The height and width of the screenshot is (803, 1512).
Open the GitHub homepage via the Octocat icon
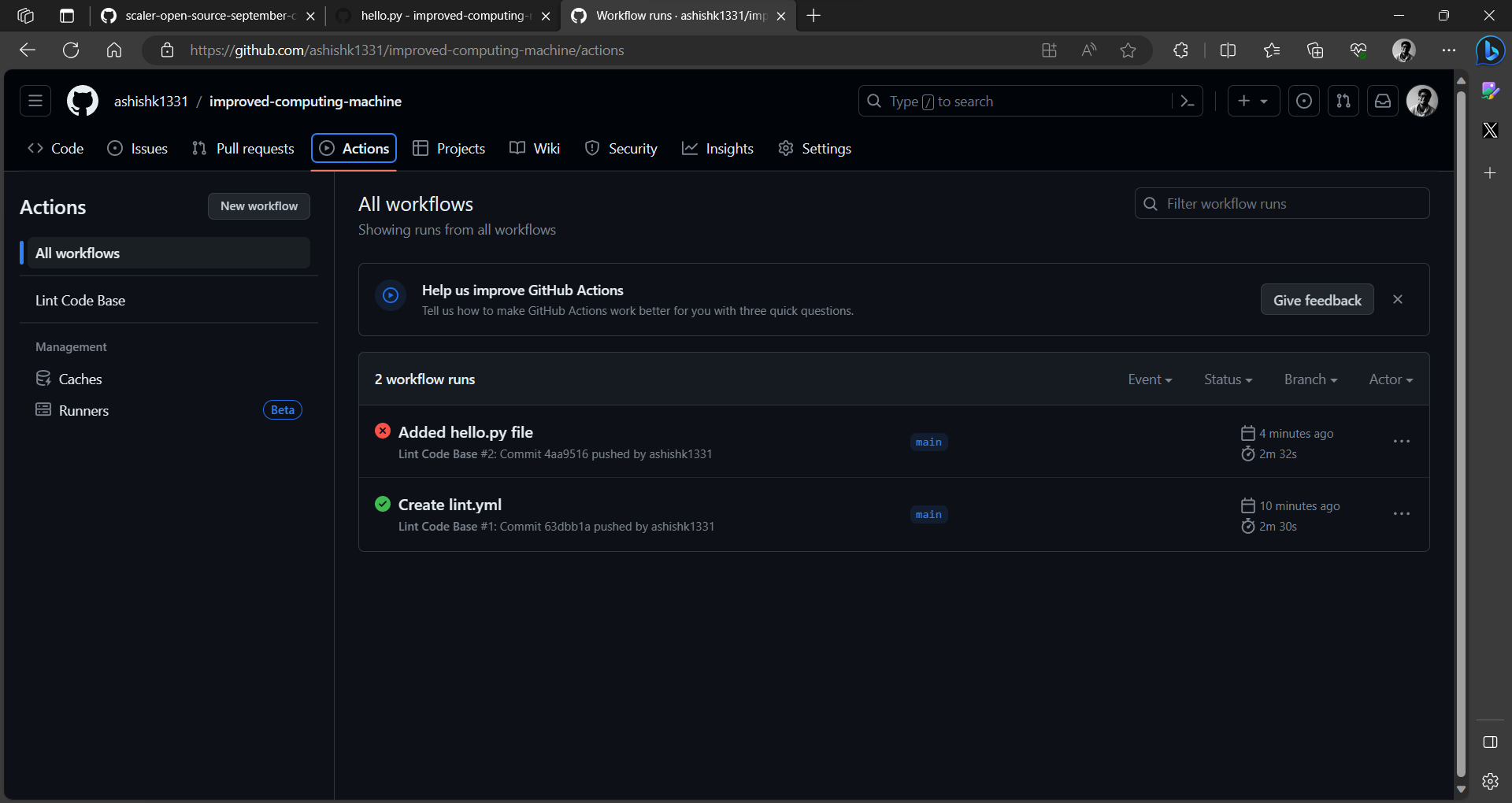[82, 101]
